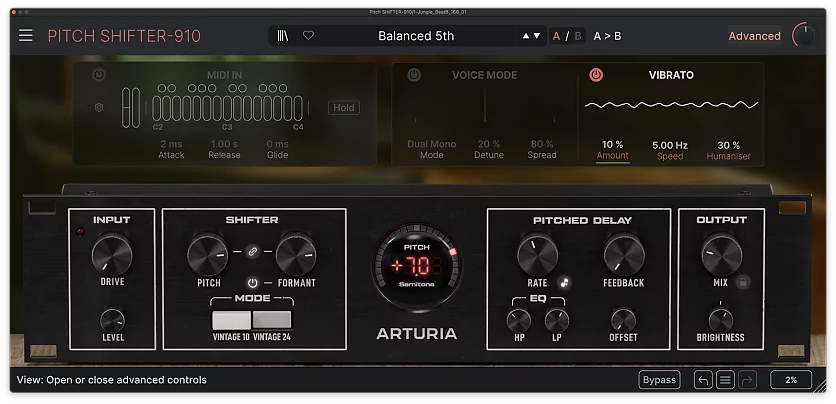
Task: Click the vibrato 30 % Humaniser value
Action: (728, 145)
